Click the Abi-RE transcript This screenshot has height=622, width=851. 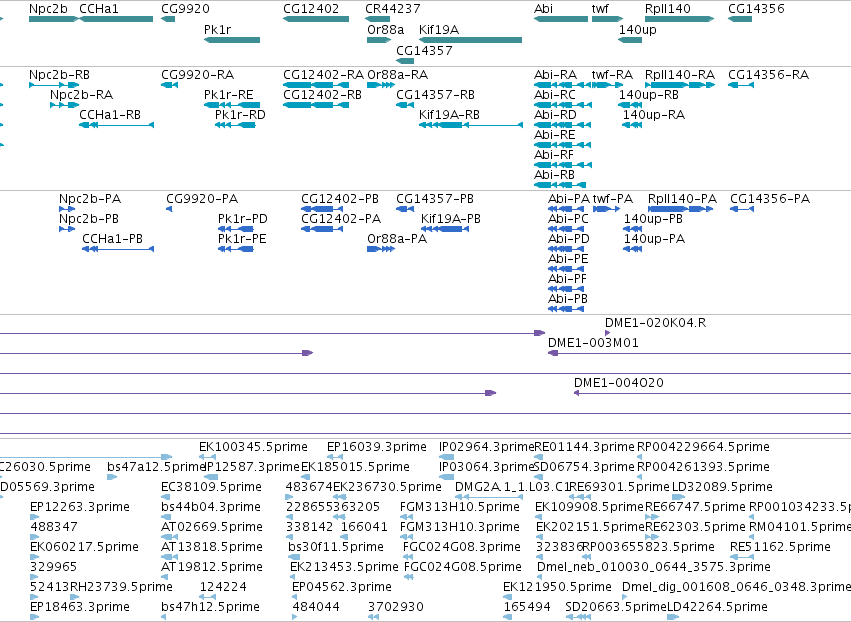pyautogui.click(x=562, y=145)
